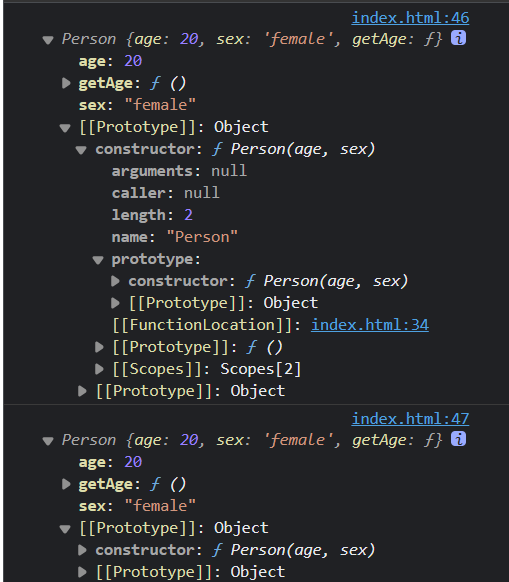The width and height of the screenshot is (509, 582).
Task: Expand constructor in second object's prototype
Action: pyautogui.click(x=82, y=550)
